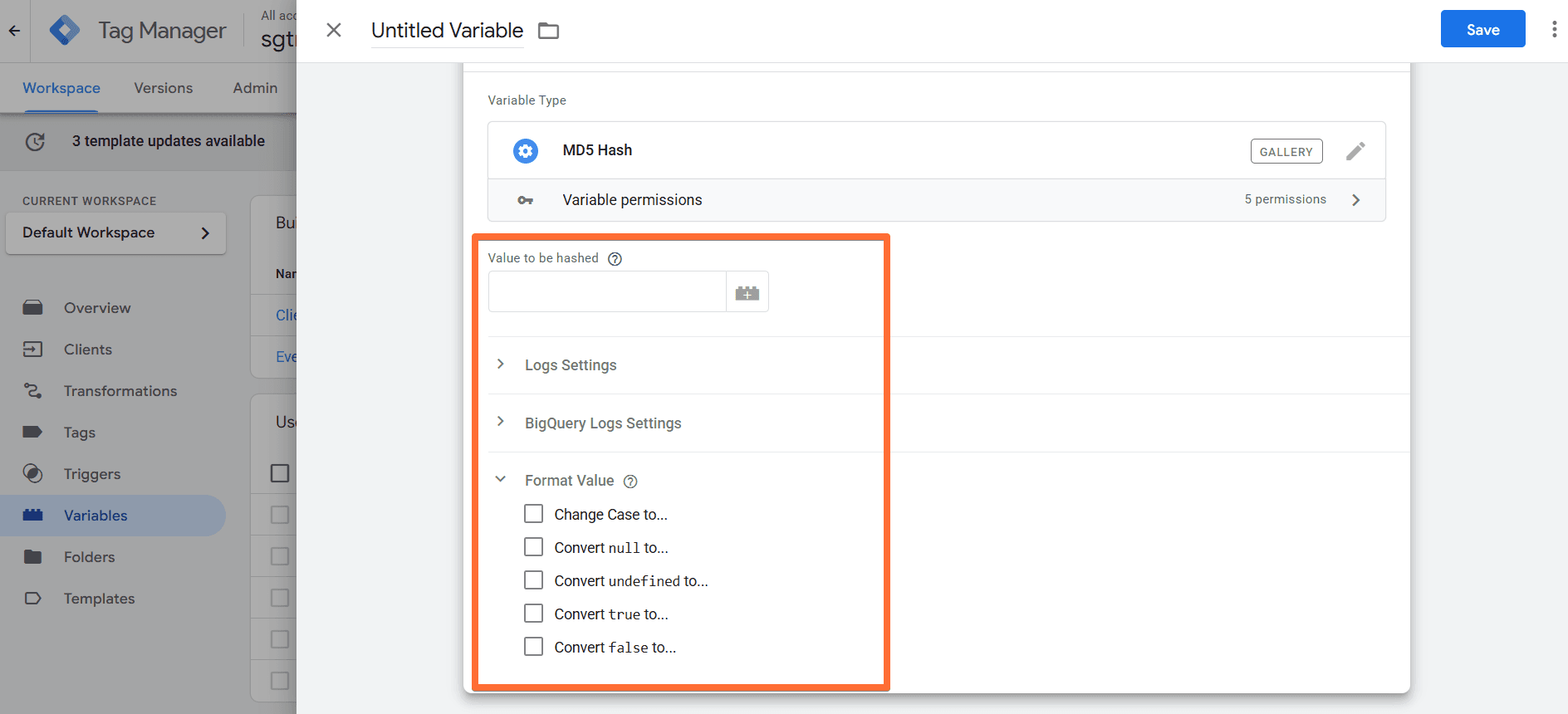Click the Untitled Variable name field
The image size is (1568, 714).
(447, 31)
